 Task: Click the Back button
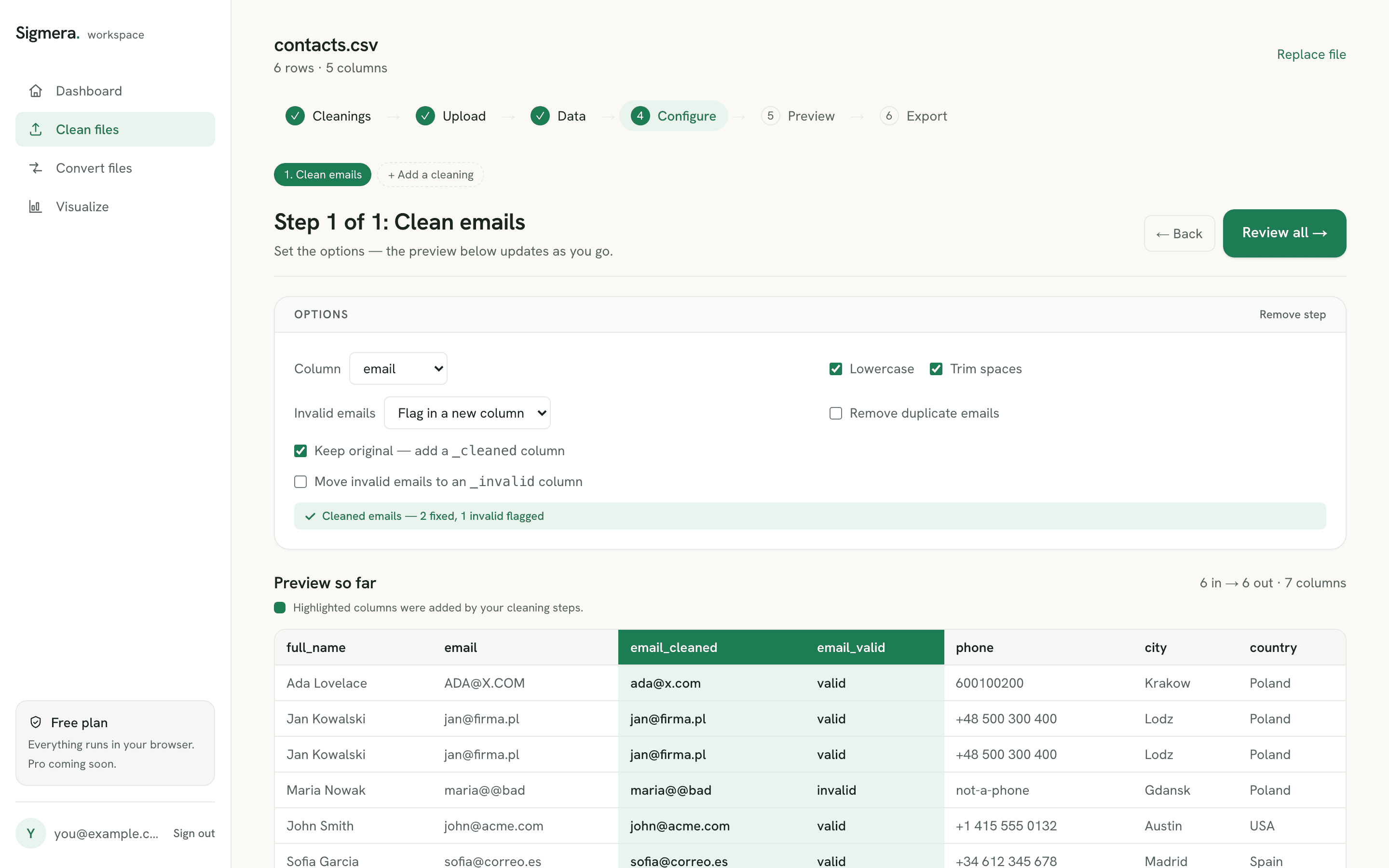pyautogui.click(x=1180, y=234)
